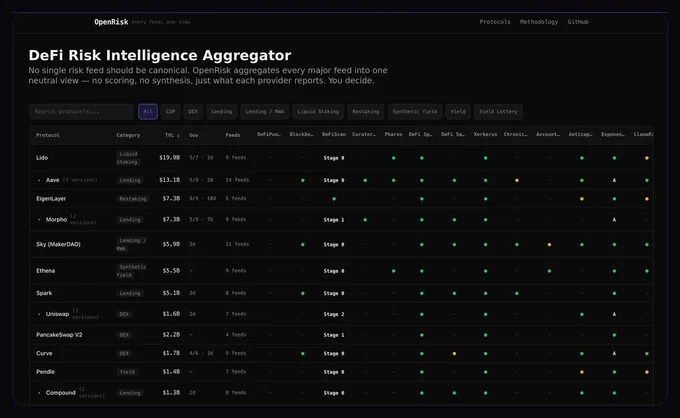Click the green DeFi Sa dot in Compound row
Screen dimensions: 680x418
454,393
